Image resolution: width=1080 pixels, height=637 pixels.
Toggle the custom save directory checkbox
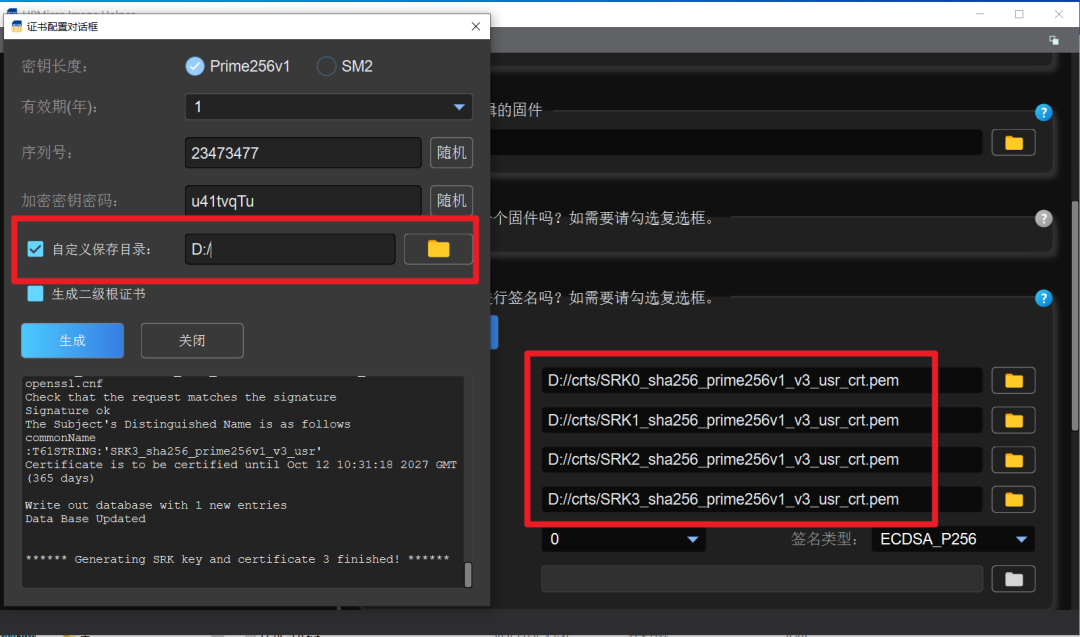click(35, 249)
